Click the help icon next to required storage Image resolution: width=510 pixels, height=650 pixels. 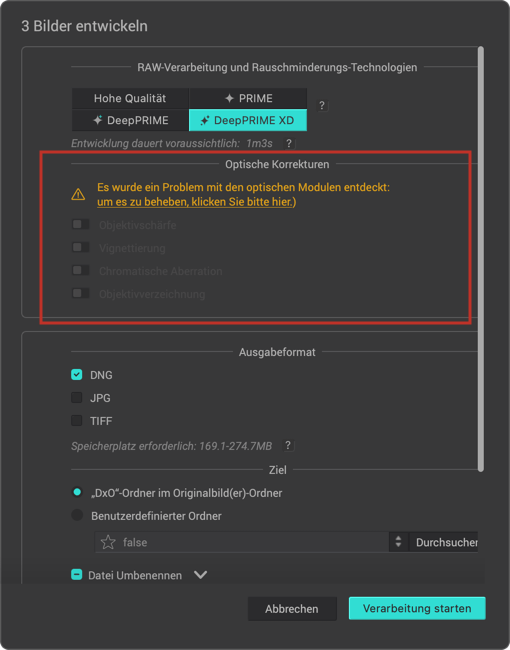pyautogui.click(x=288, y=446)
